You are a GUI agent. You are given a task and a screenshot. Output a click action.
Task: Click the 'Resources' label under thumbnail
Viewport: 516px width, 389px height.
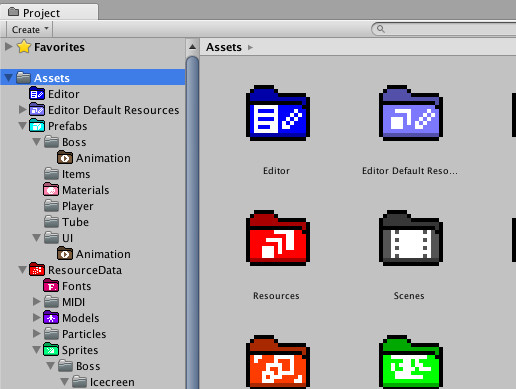tap(276, 296)
